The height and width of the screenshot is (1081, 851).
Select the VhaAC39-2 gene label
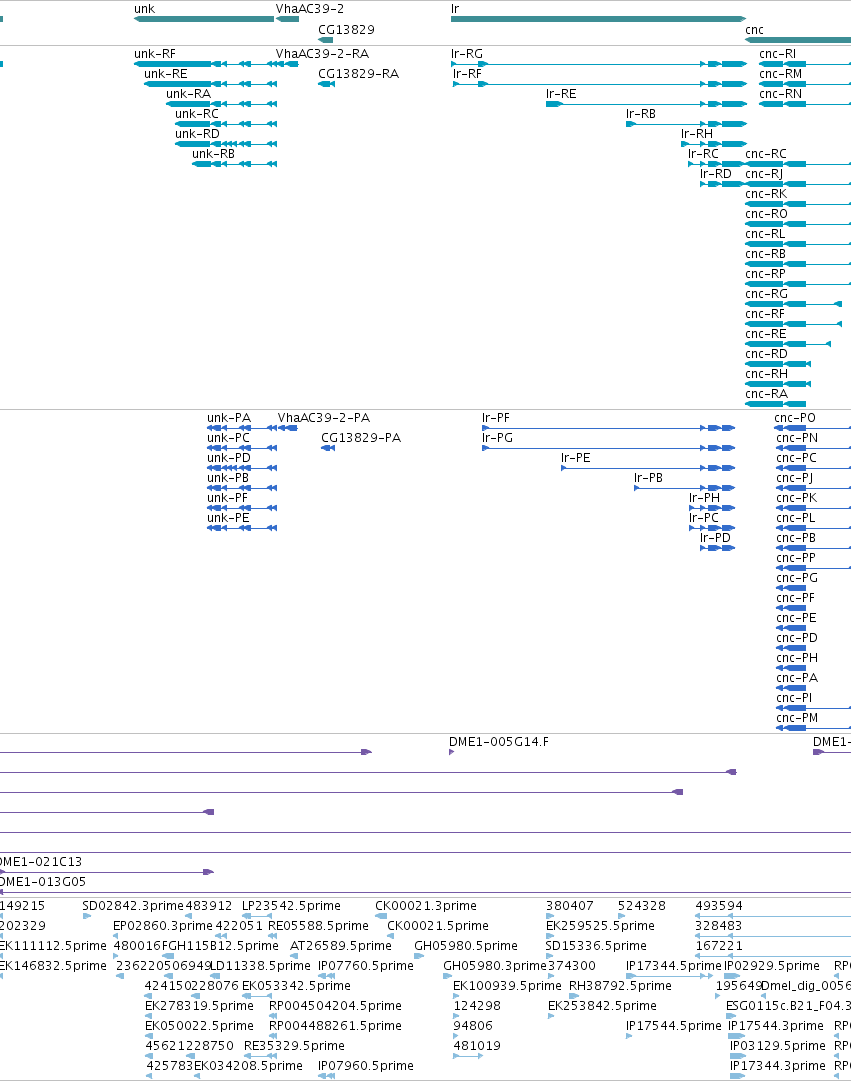[310, 9]
